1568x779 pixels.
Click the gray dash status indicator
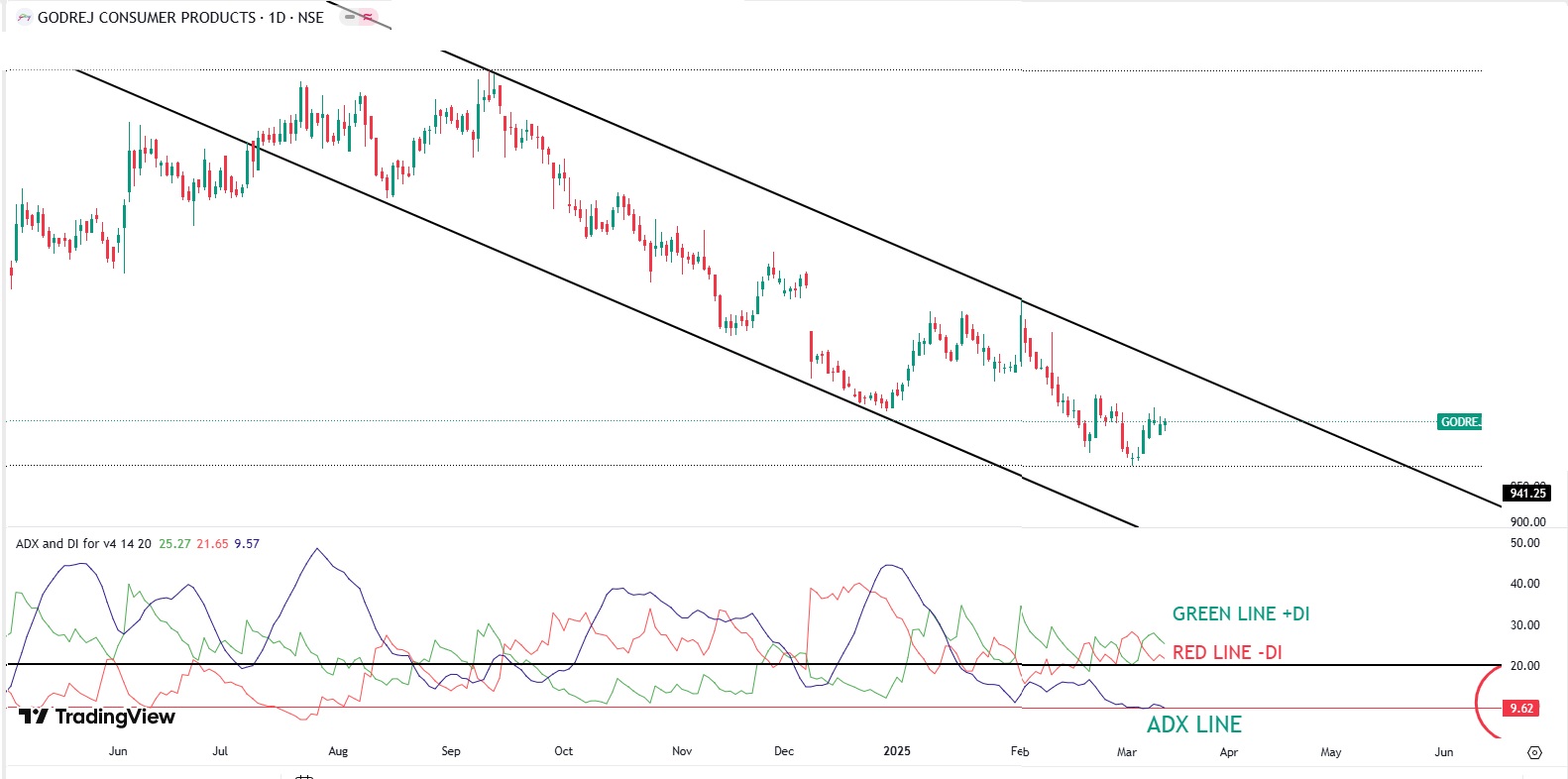(x=350, y=17)
